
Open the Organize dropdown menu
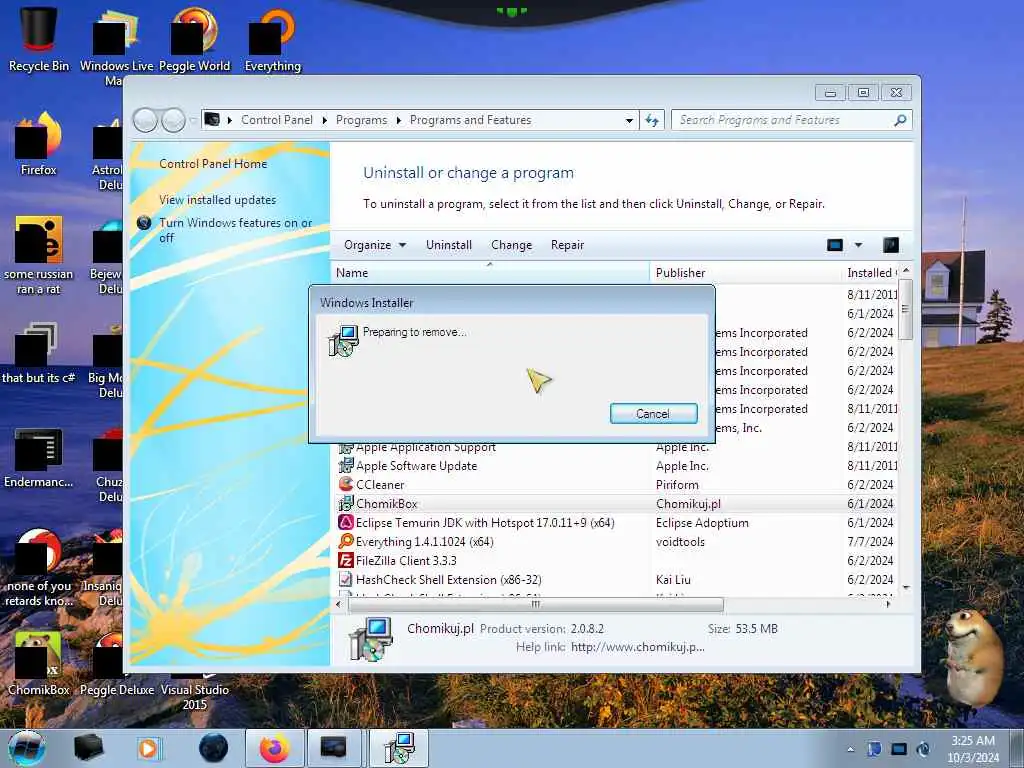(375, 245)
